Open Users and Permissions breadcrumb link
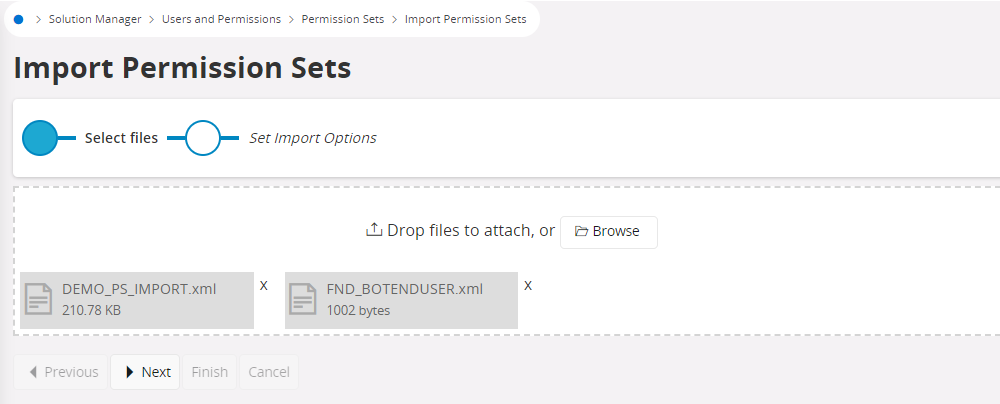This screenshot has height=404, width=1000. pyautogui.click(x=222, y=19)
